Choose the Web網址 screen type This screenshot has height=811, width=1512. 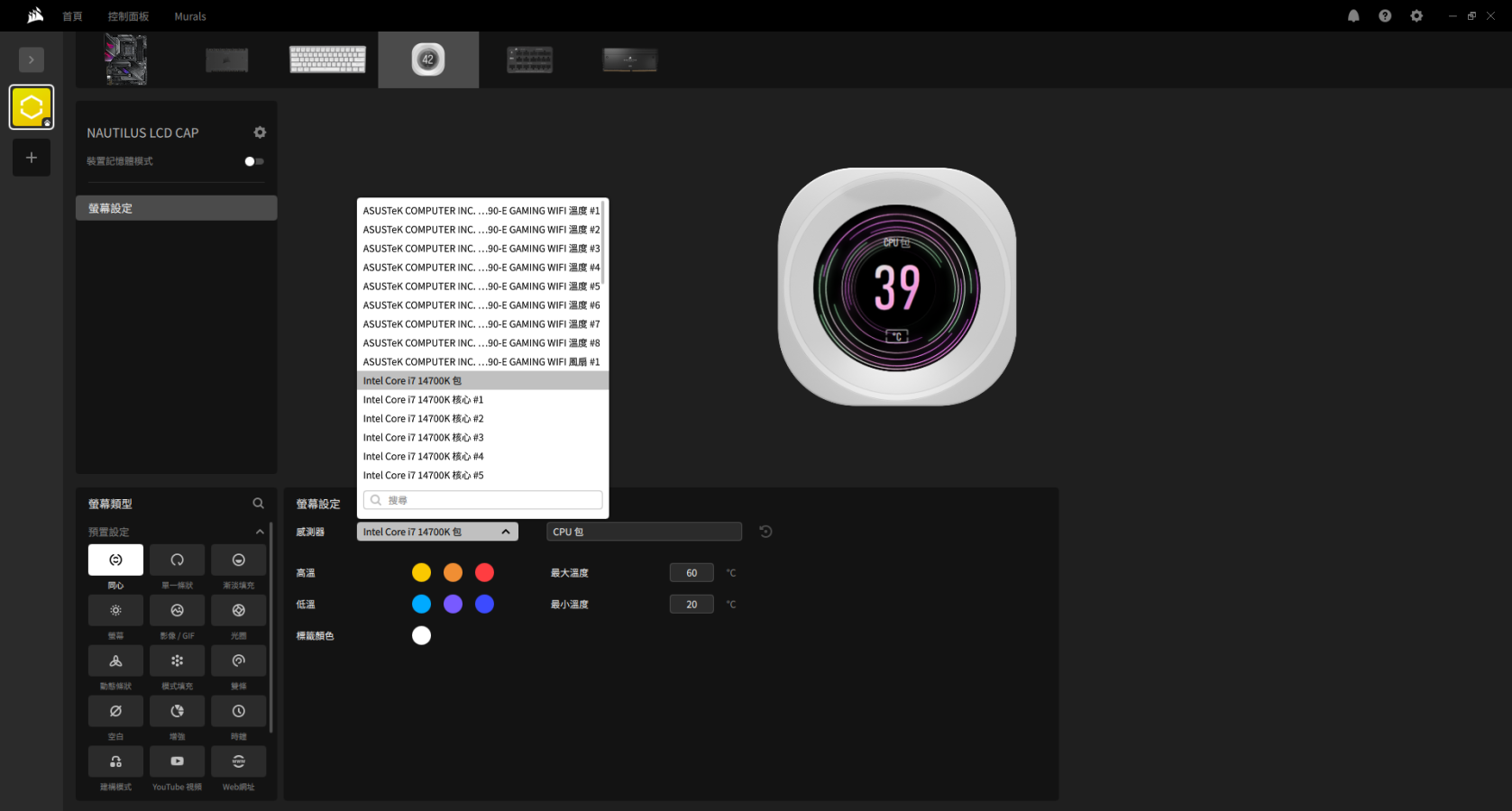(238, 761)
